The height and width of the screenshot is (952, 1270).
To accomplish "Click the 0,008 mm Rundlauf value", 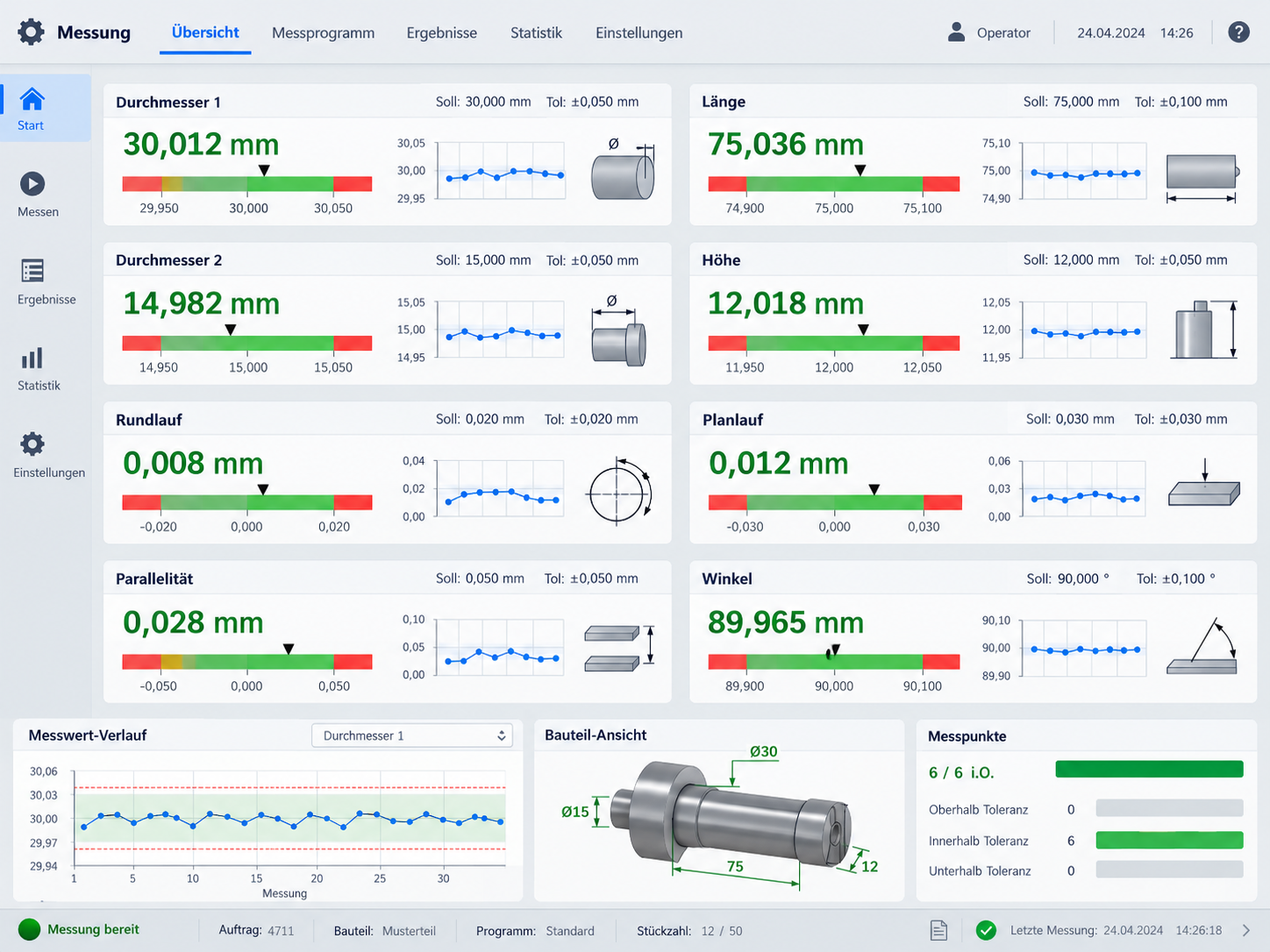I will click(193, 463).
